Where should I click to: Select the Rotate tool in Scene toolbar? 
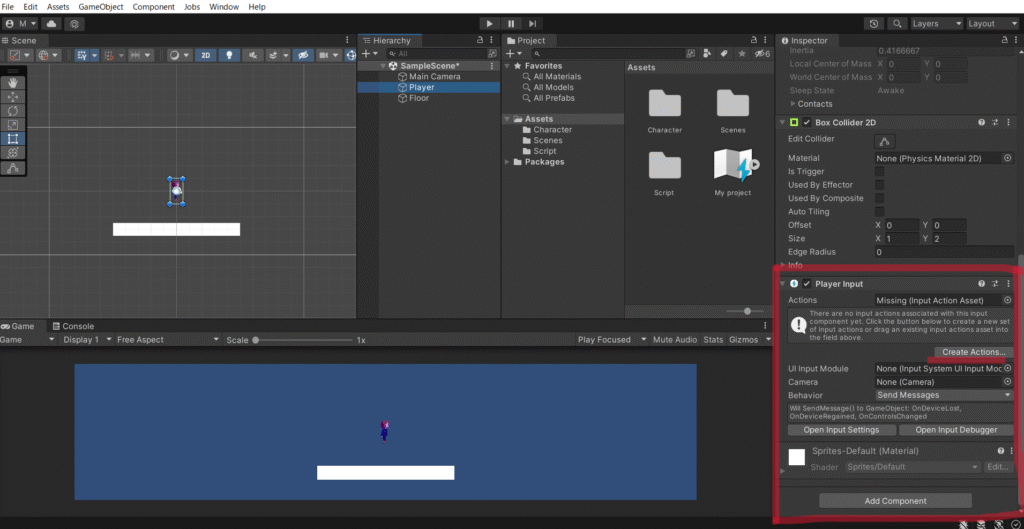14,110
